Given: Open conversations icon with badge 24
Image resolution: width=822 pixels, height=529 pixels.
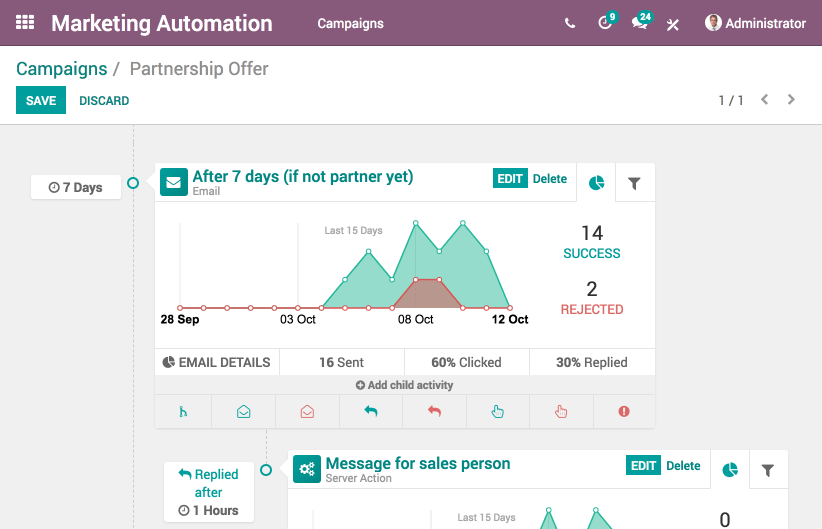Looking at the screenshot, I should tap(641, 22).
